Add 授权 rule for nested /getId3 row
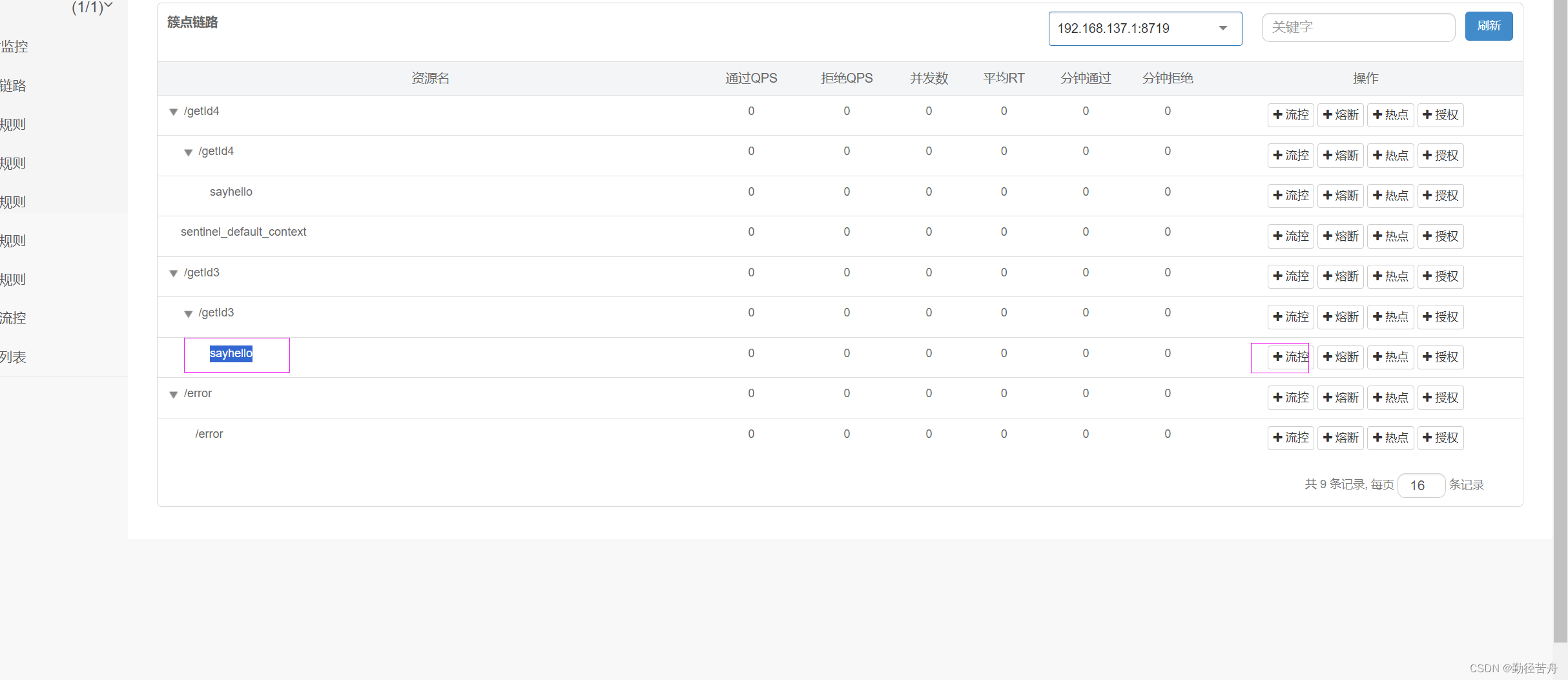Viewport: 1568px width, 680px height. [1440, 317]
